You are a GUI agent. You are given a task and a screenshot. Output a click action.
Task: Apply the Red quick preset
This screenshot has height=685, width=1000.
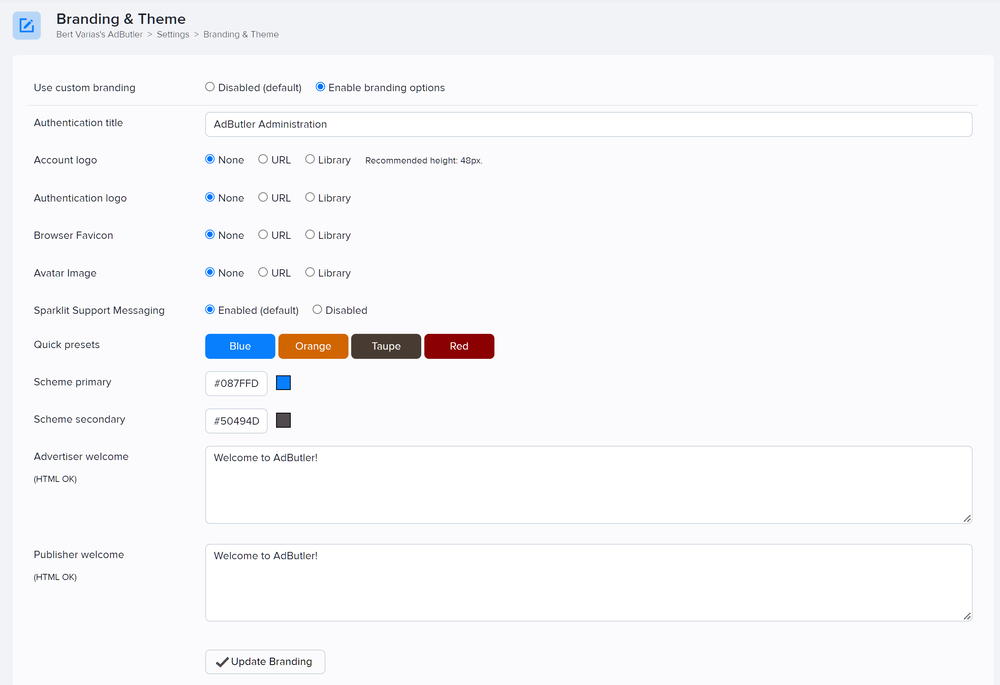click(459, 346)
